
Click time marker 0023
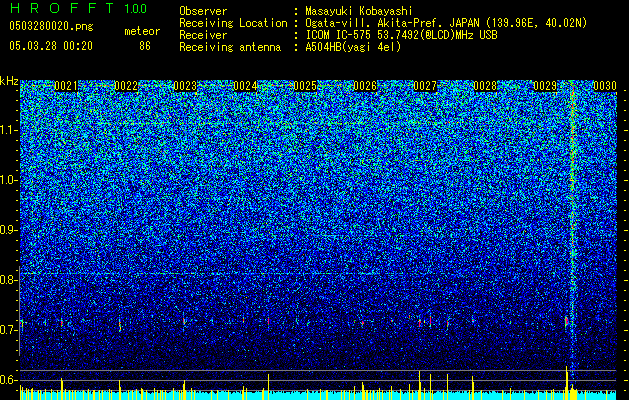[x=186, y=86]
